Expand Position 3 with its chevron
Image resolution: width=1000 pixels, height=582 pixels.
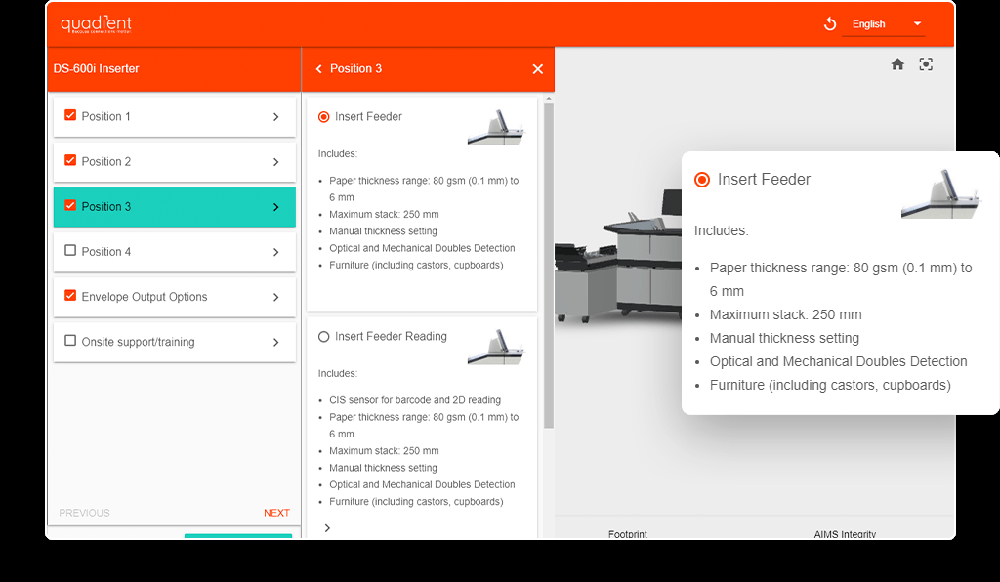click(x=276, y=207)
